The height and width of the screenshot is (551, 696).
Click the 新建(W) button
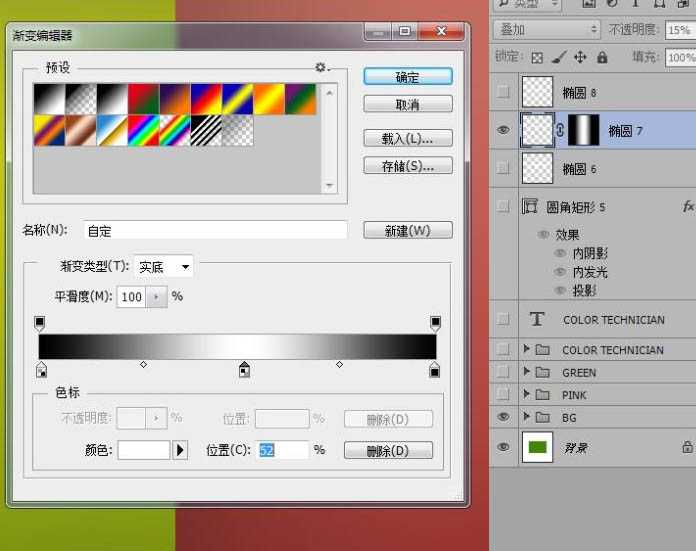tap(407, 230)
